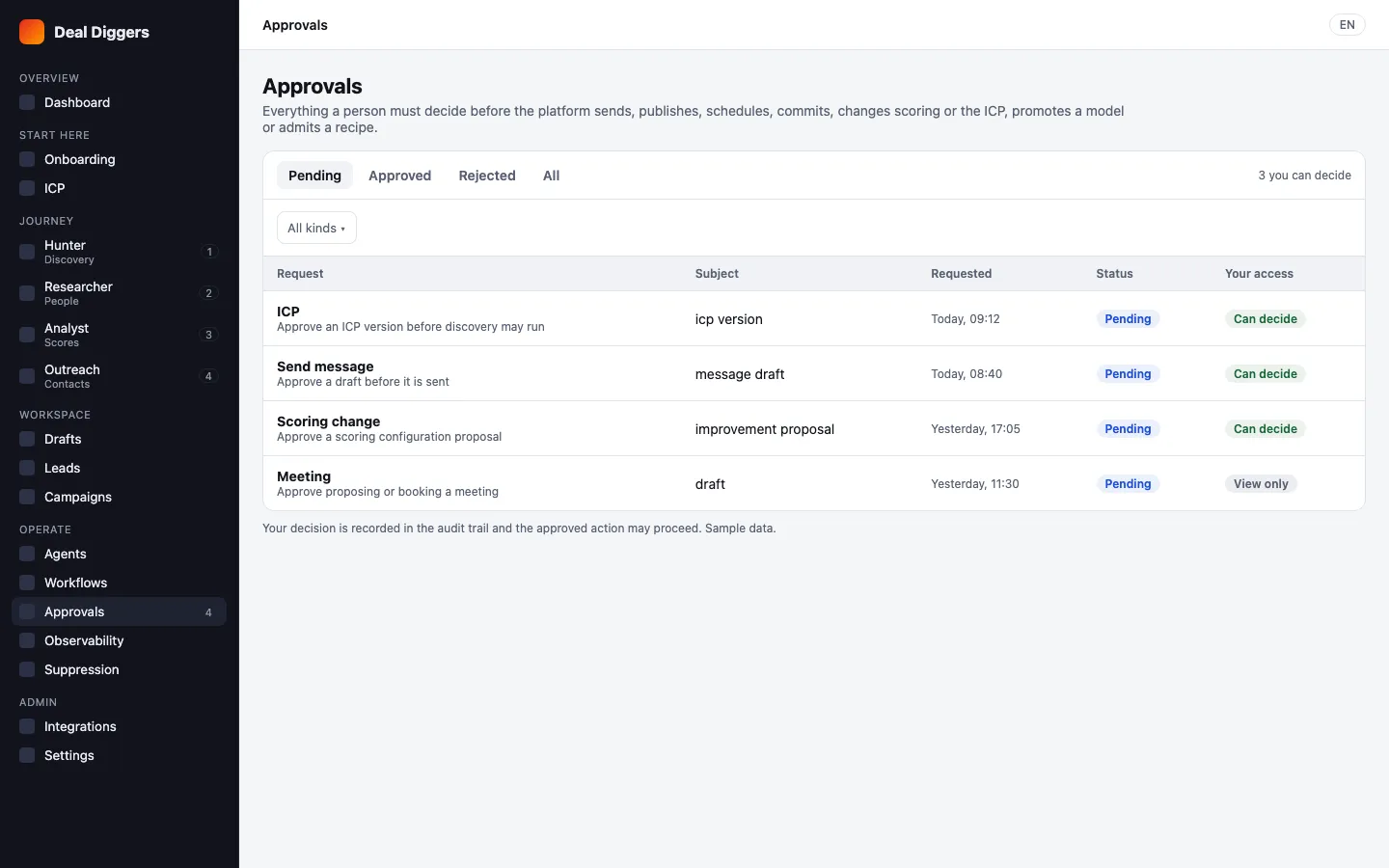
Task: Open the Settings page link
Action: [x=119, y=755]
